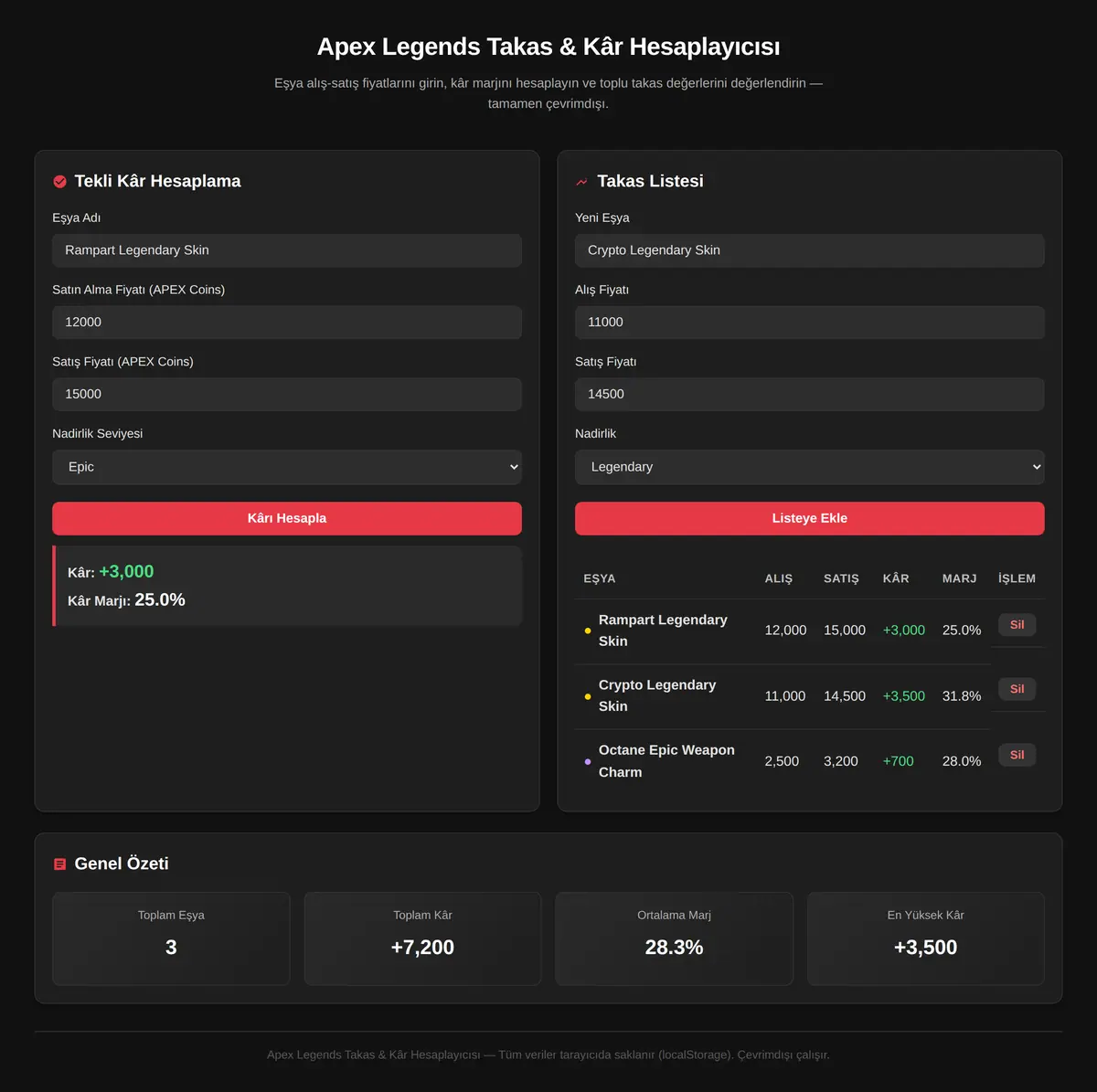Click the 12,000 purchase price cell
The image size is (1097, 1092).
785,631
